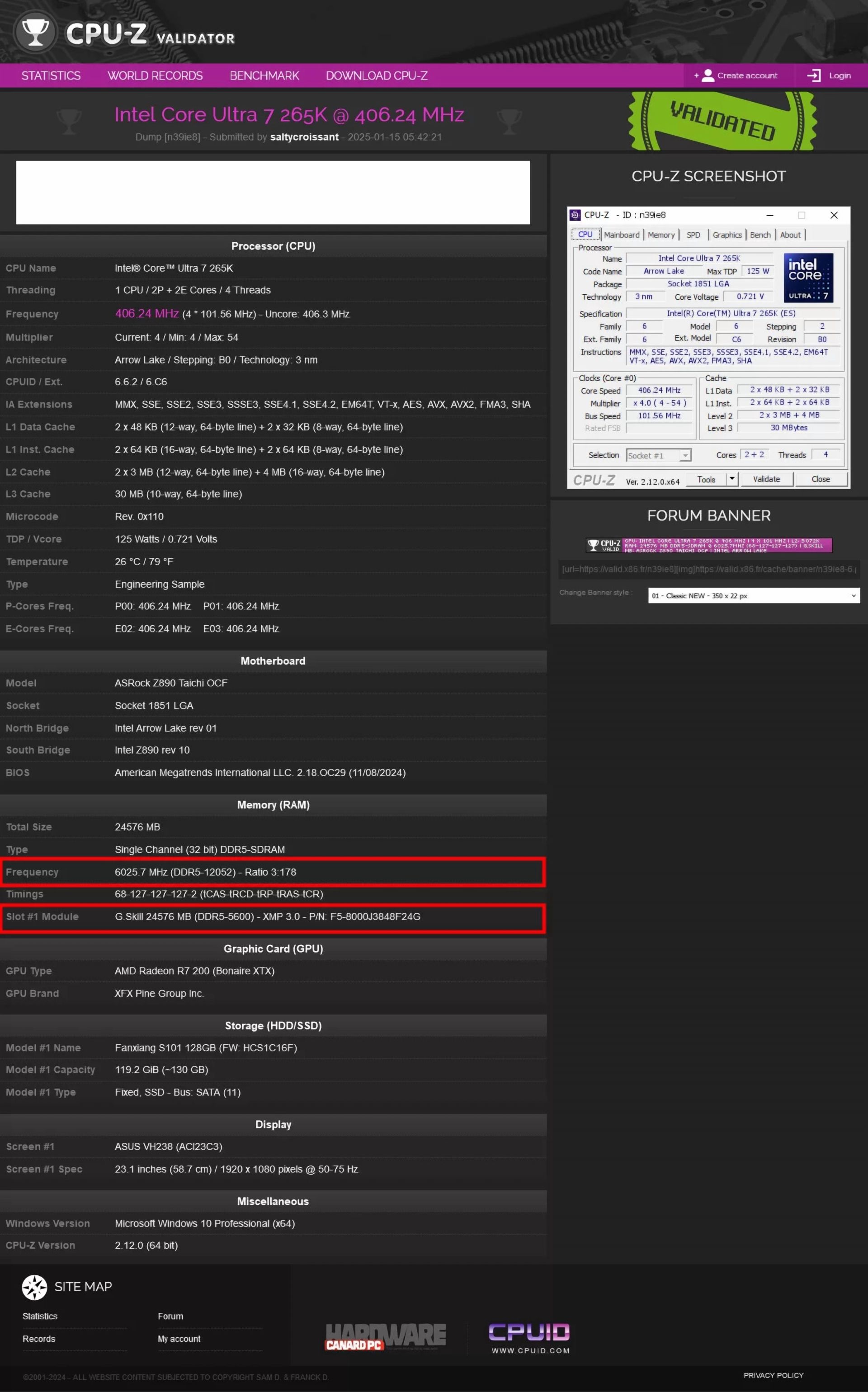Select the Memory tab in CPU-Z window
Screen dimensions: 868x1392
point(661,235)
